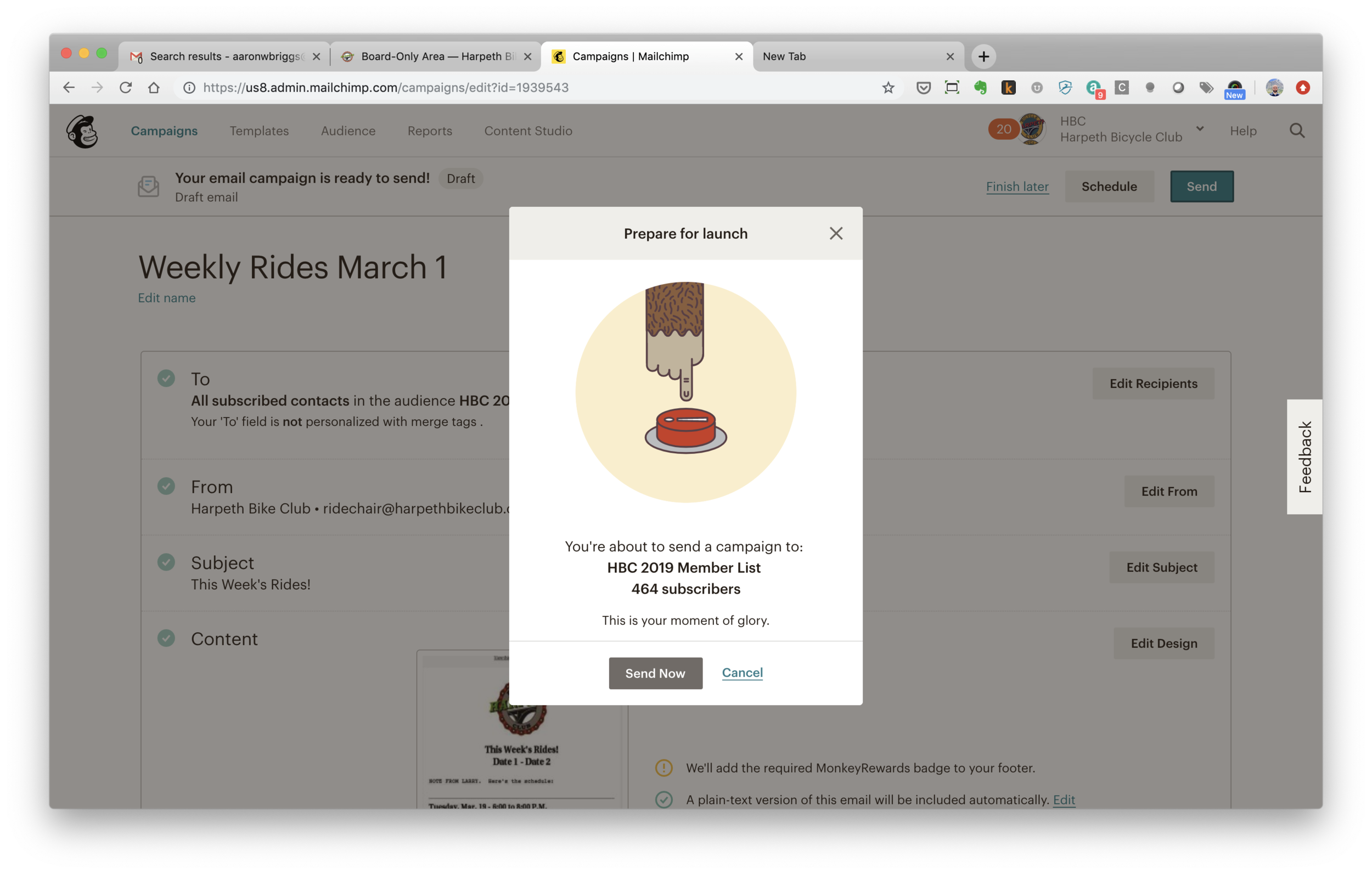Open the Feedback side tab

1304,456
